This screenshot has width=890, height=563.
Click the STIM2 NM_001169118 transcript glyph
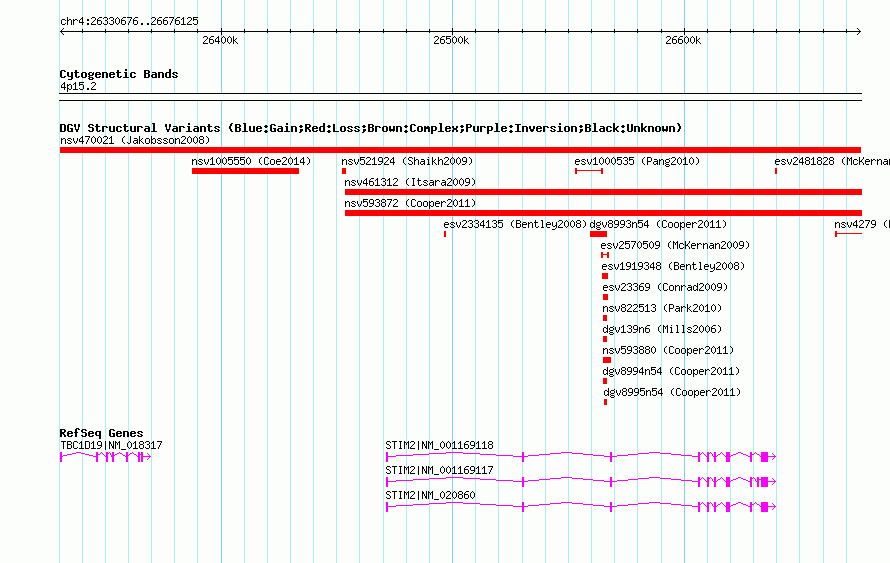click(581, 457)
